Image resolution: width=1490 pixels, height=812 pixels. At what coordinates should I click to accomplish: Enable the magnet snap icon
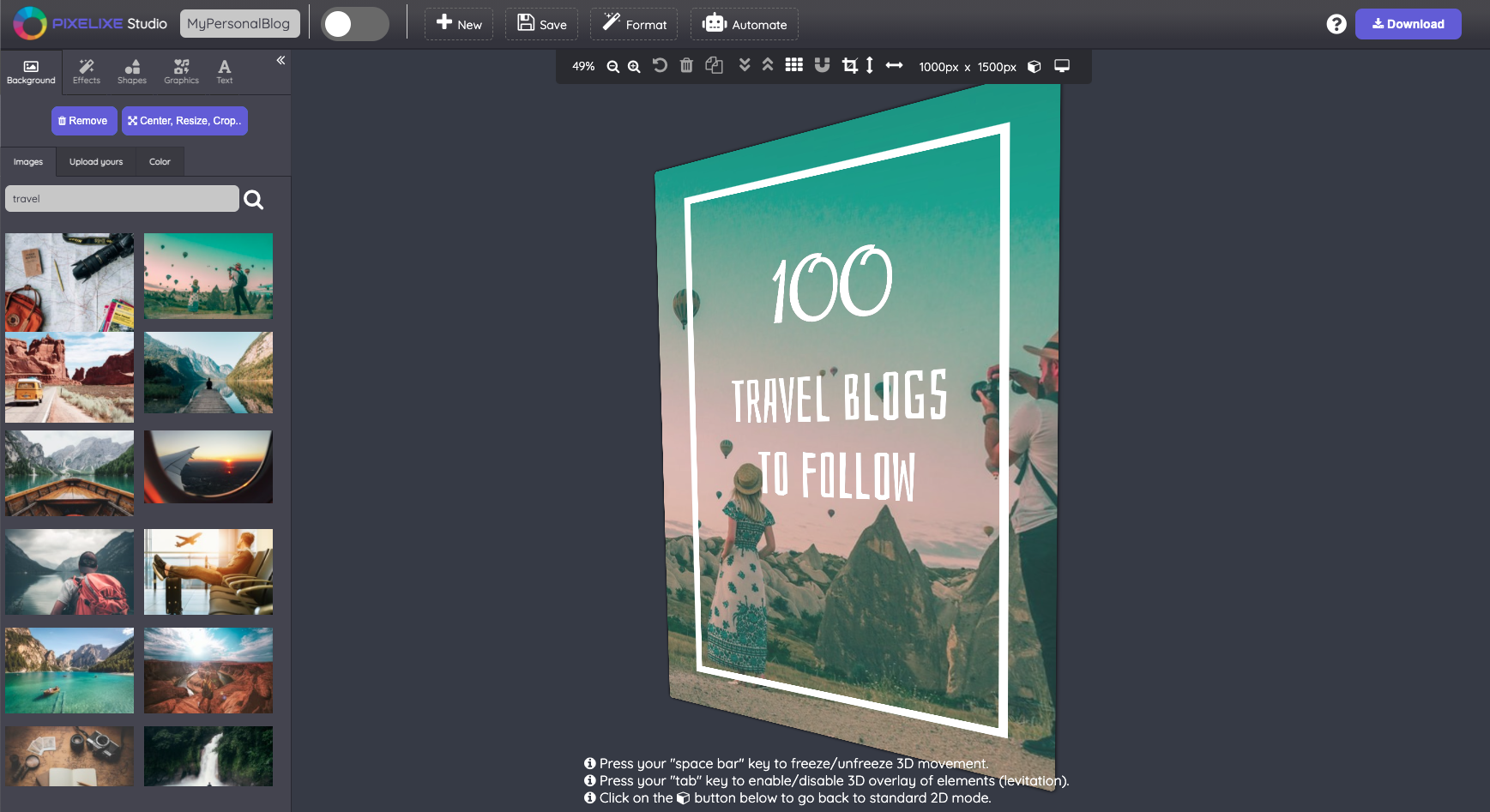click(x=822, y=66)
